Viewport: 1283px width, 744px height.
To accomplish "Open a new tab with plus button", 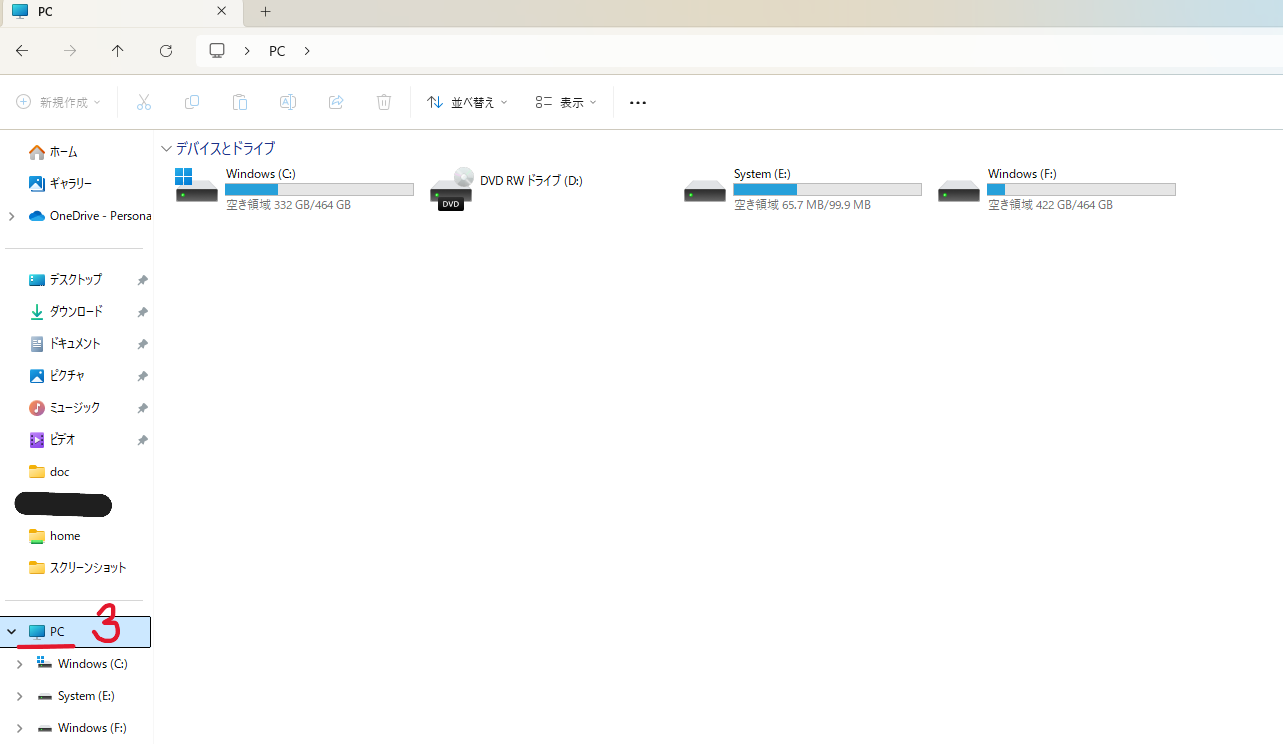I will tap(265, 12).
